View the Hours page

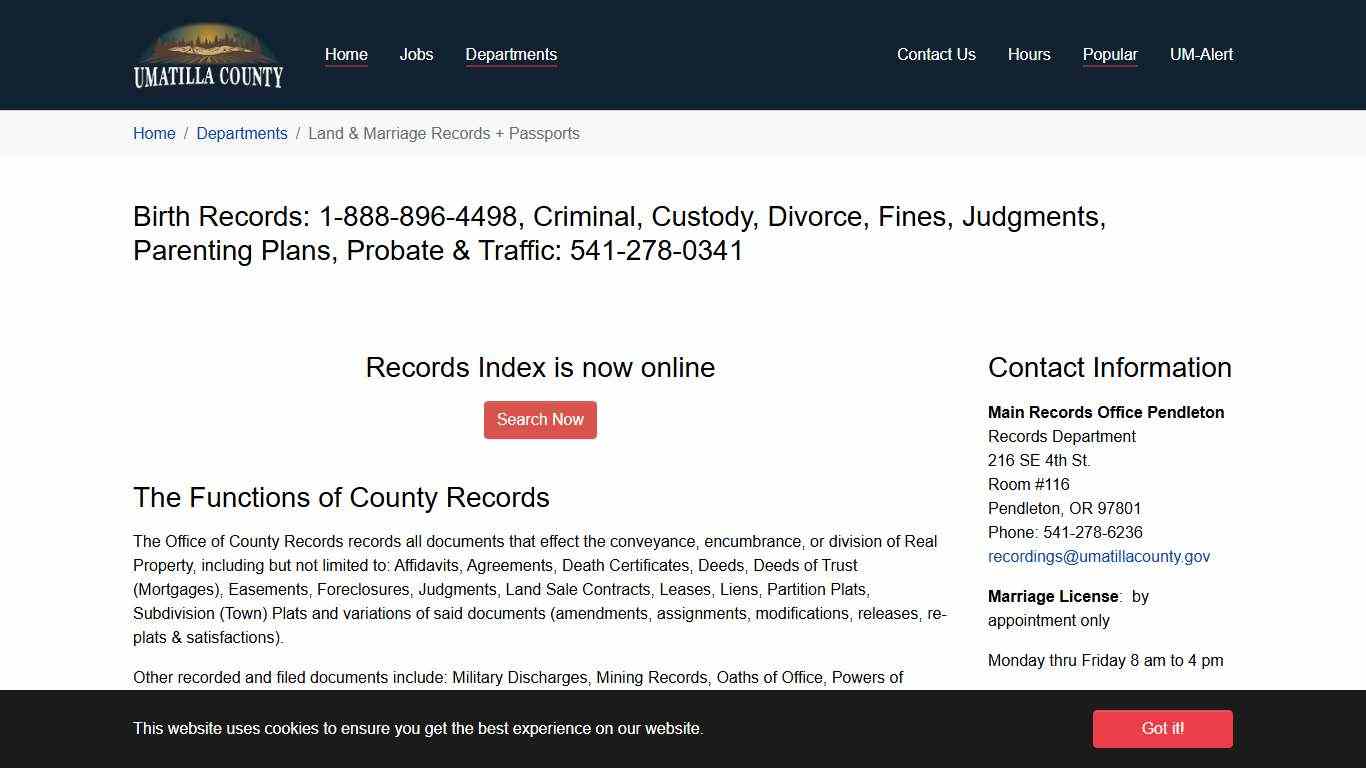[x=1029, y=54]
